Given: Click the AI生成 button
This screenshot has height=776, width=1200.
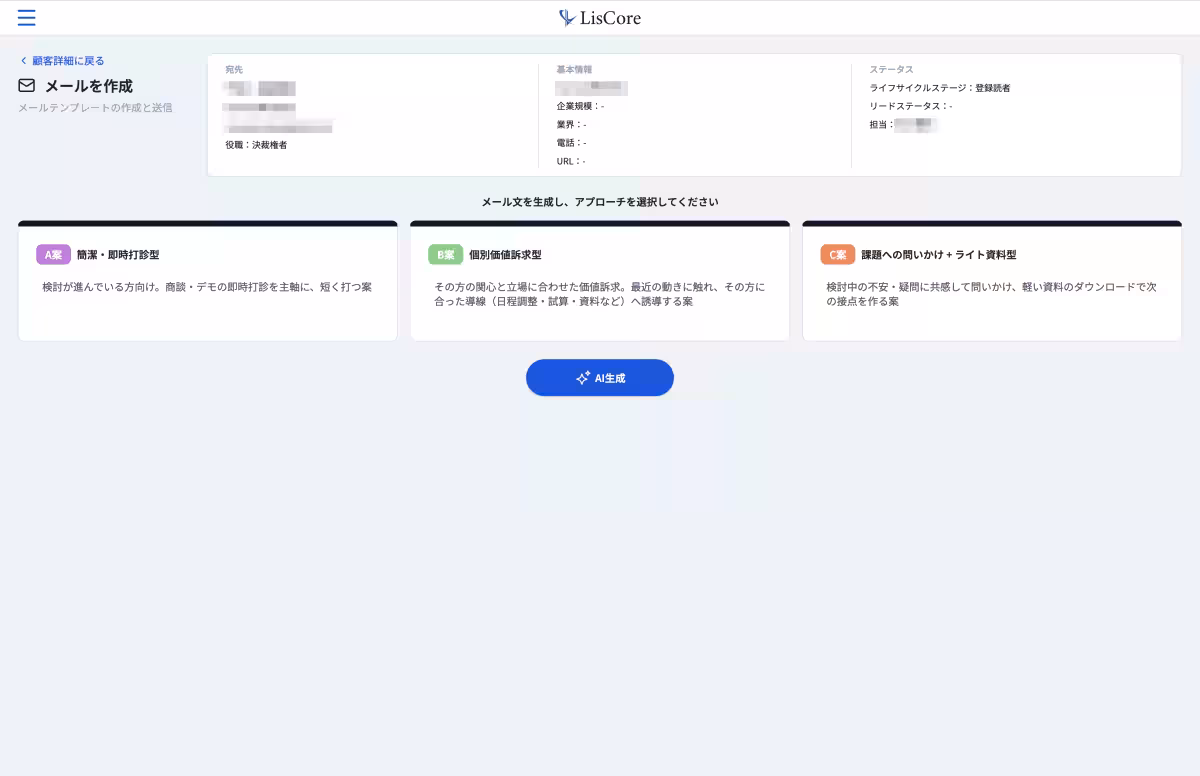Looking at the screenshot, I should pyautogui.click(x=600, y=378).
